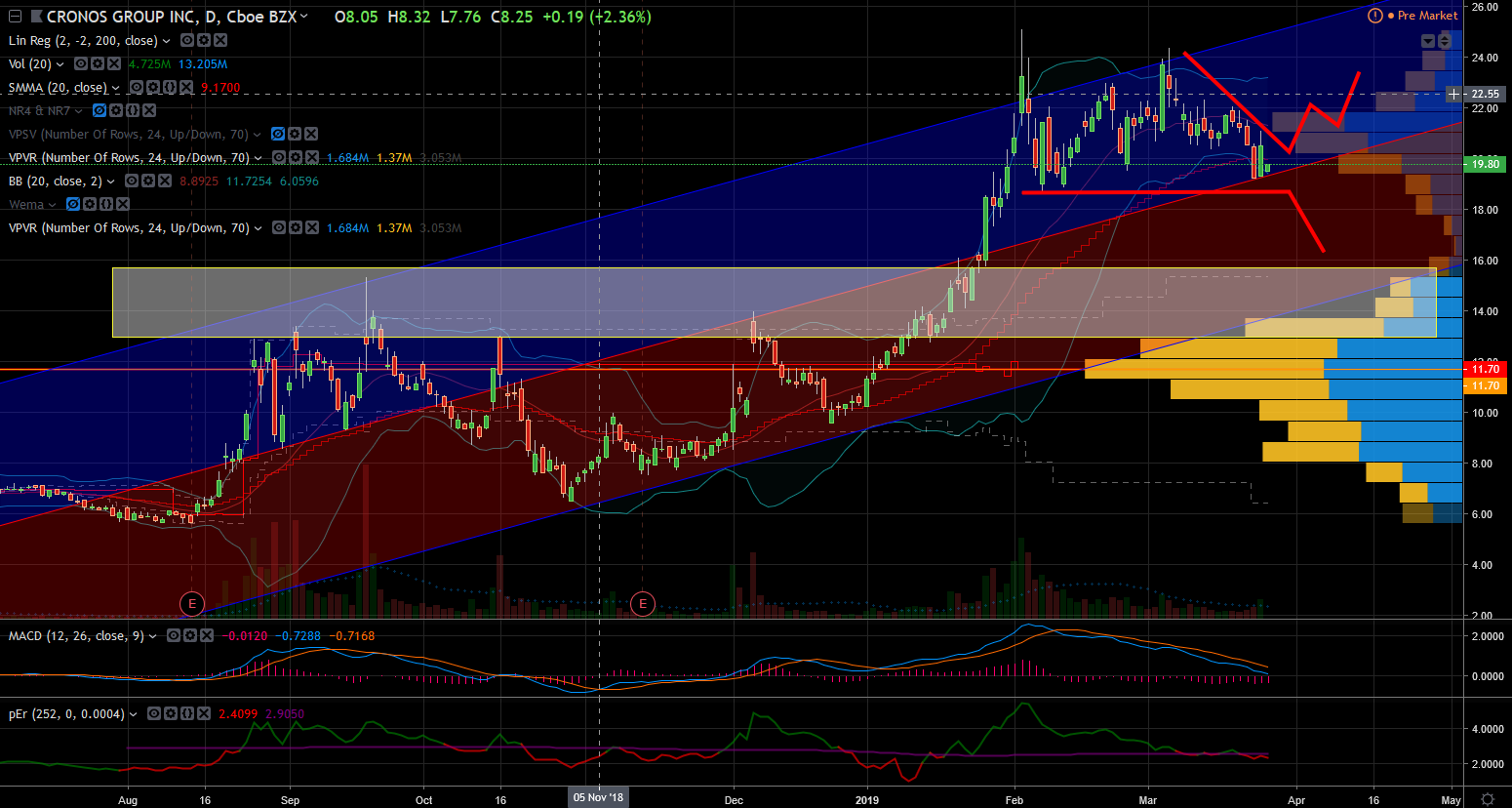
Task: Click the pane double-arrow button
Action: (1445, 41)
